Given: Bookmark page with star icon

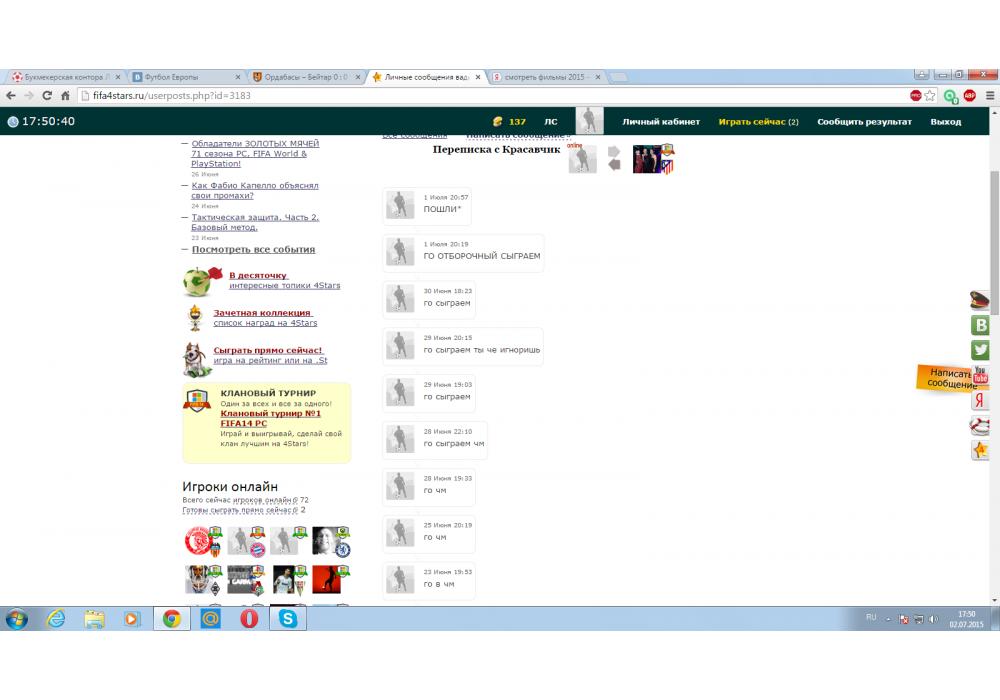Looking at the screenshot, I should 930,96.
